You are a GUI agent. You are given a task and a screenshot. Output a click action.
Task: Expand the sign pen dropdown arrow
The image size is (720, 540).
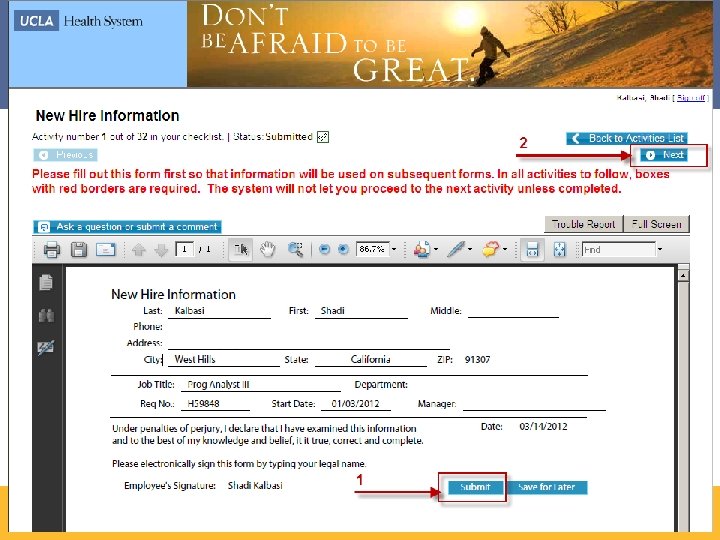[x=470, y=249]
